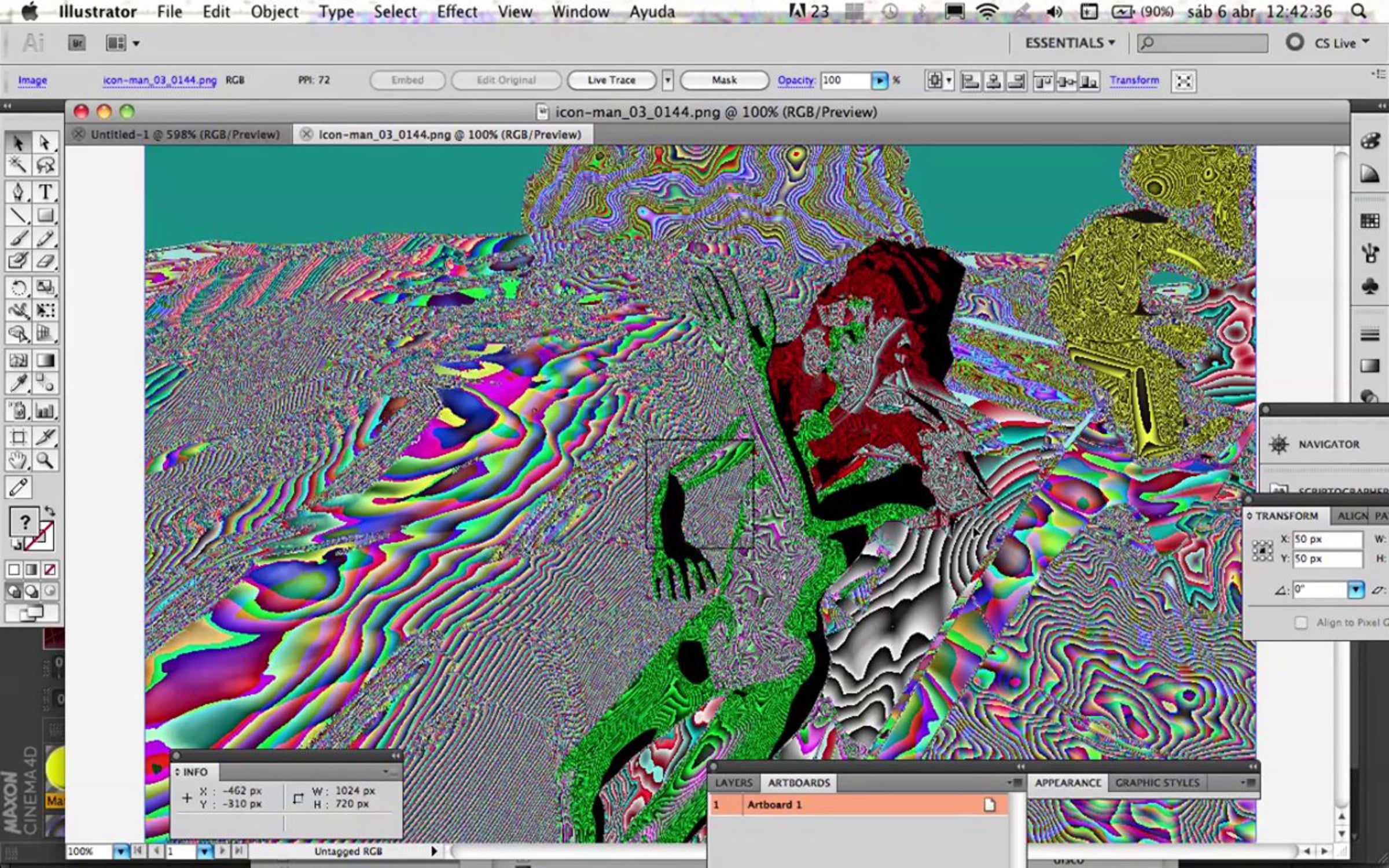The height and width of the screenshot is (868, 1389).
Task: Select the Magic Wand tool
Action: tap(18, 166)
